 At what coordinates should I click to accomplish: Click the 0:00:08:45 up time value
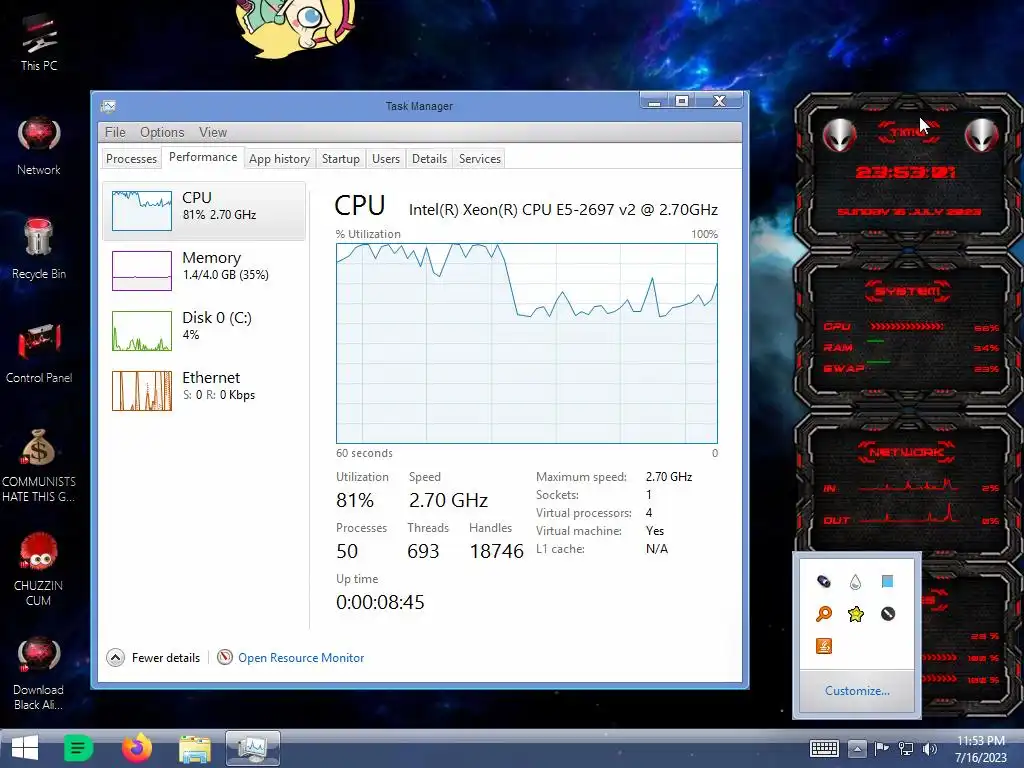click(x=380, y=602)
